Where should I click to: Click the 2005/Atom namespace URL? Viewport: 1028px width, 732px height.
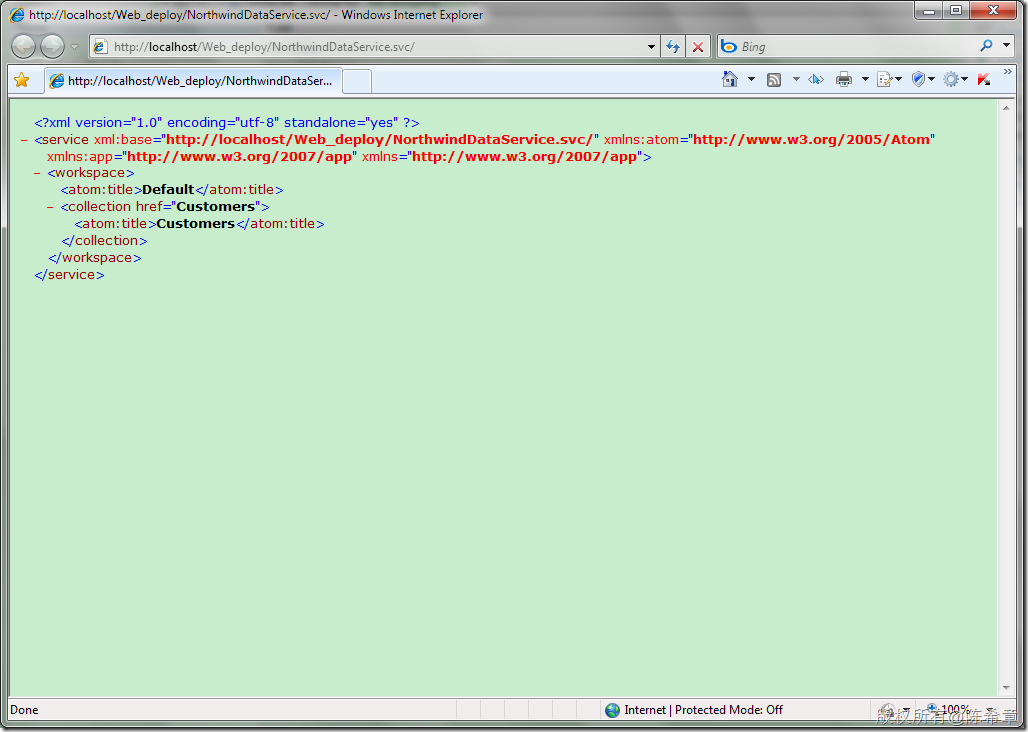tap(812, 140)
